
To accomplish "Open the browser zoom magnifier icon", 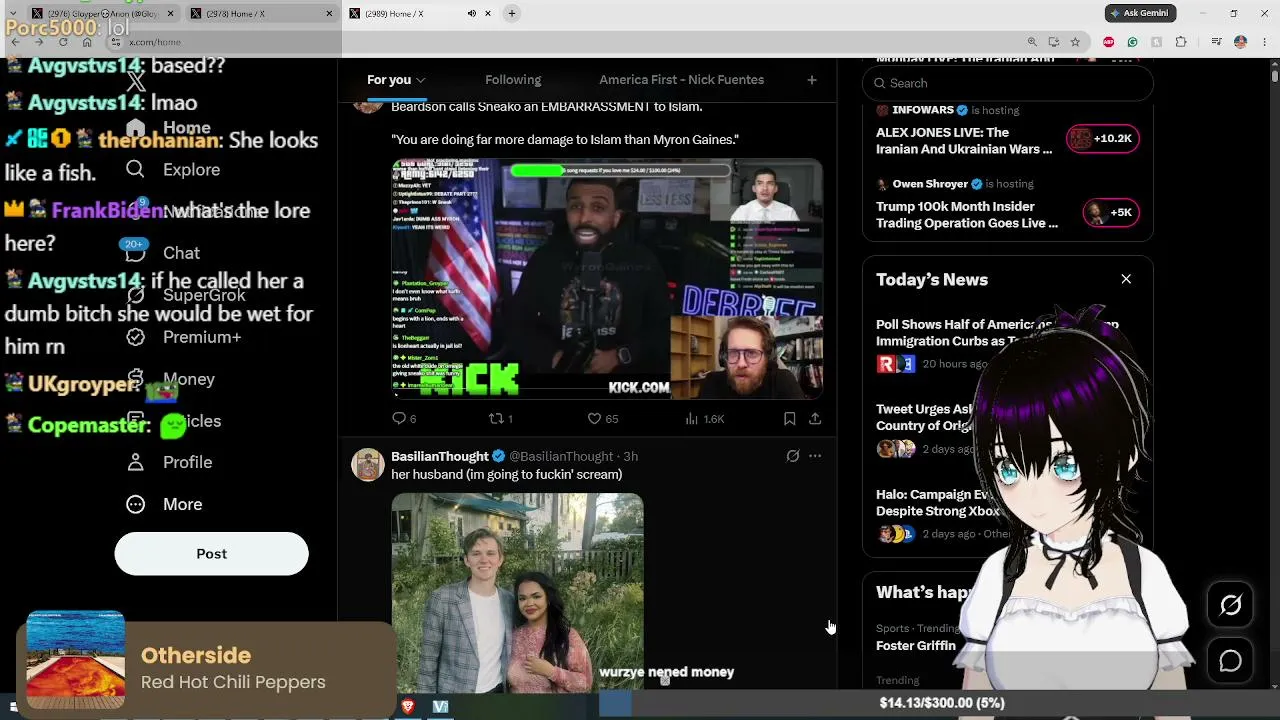I will 1032,42.
